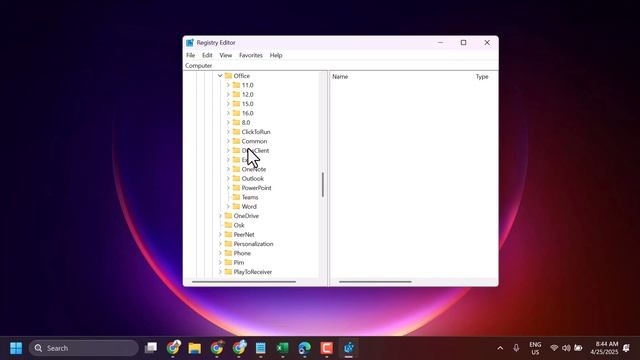Select the Office key folder icon

click(x=228, y=76)
